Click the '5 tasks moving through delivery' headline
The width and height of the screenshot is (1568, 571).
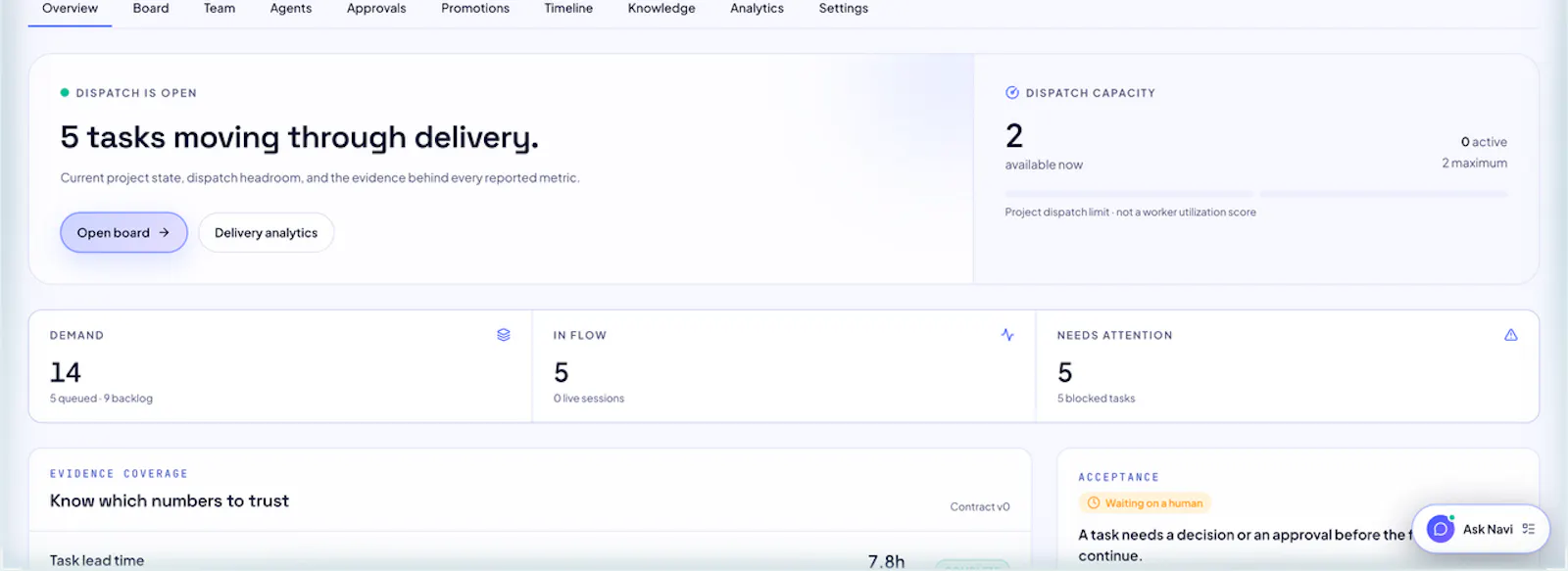coord(300,137)
